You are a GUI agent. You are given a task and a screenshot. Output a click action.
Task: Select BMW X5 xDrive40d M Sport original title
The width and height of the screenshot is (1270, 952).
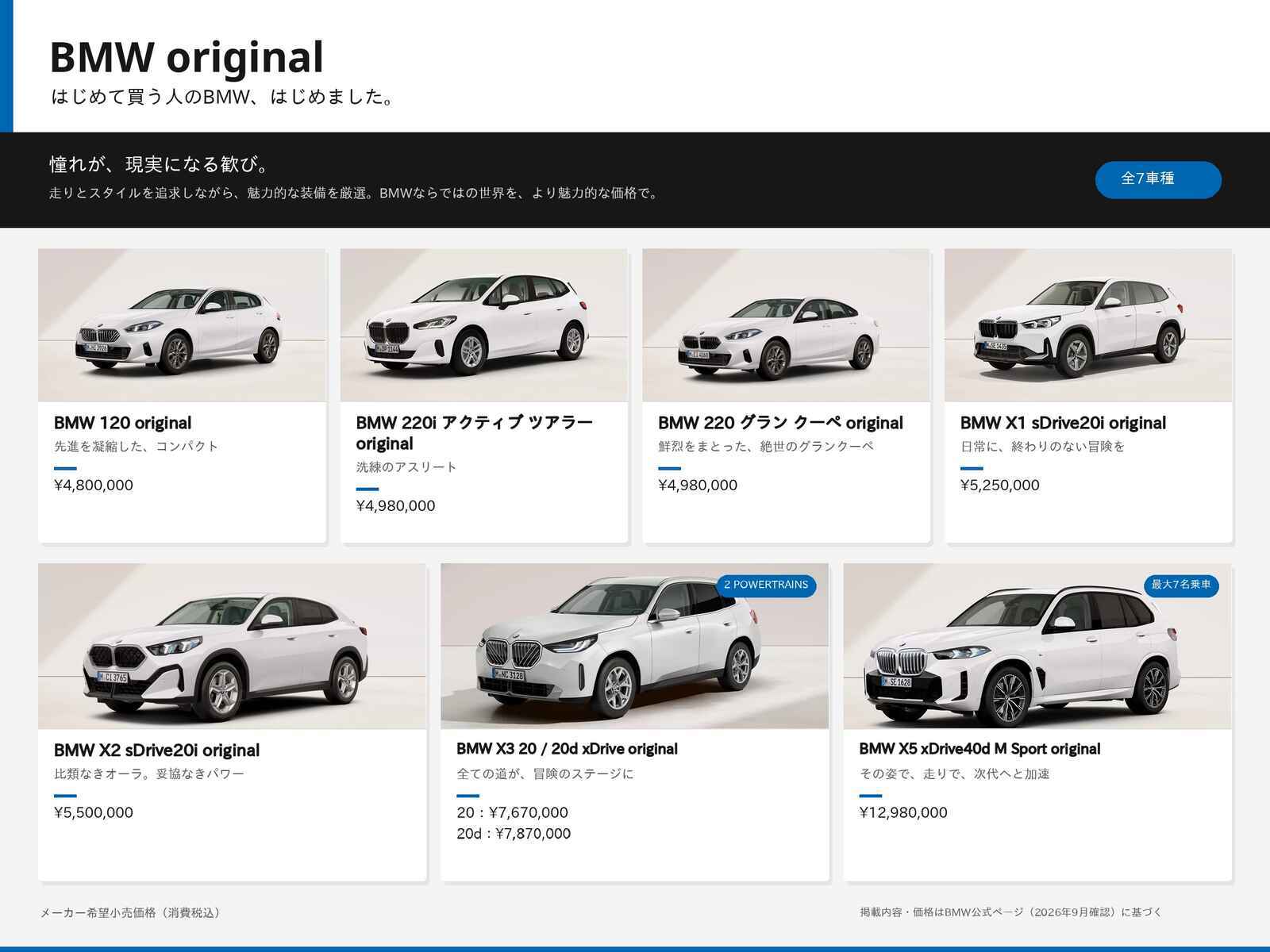point(979,749)
